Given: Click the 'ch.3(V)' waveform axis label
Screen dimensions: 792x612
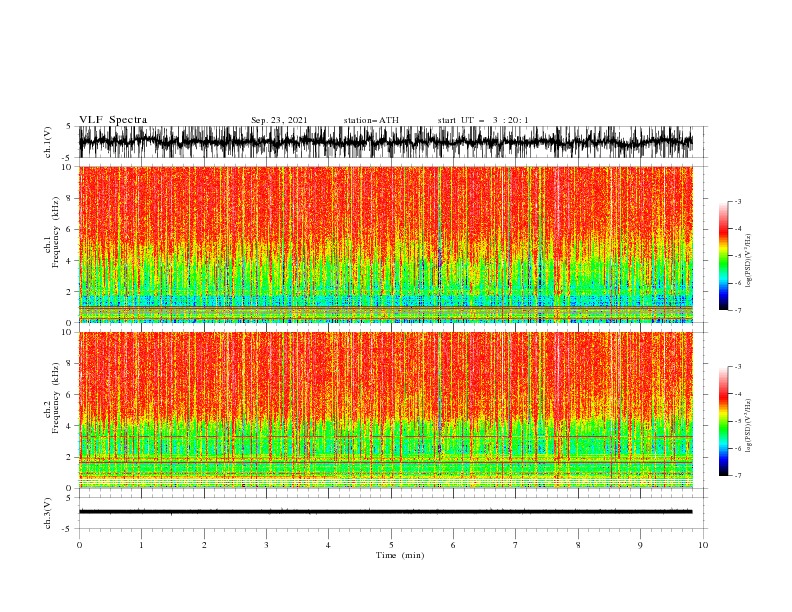Looking at the screenshot, I should tap(48, 513).
